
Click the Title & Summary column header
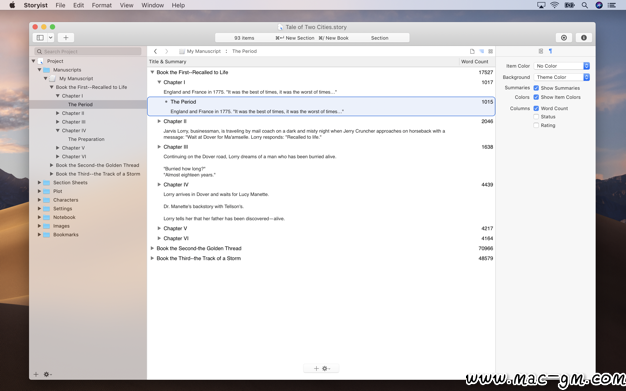click(168, 62)
